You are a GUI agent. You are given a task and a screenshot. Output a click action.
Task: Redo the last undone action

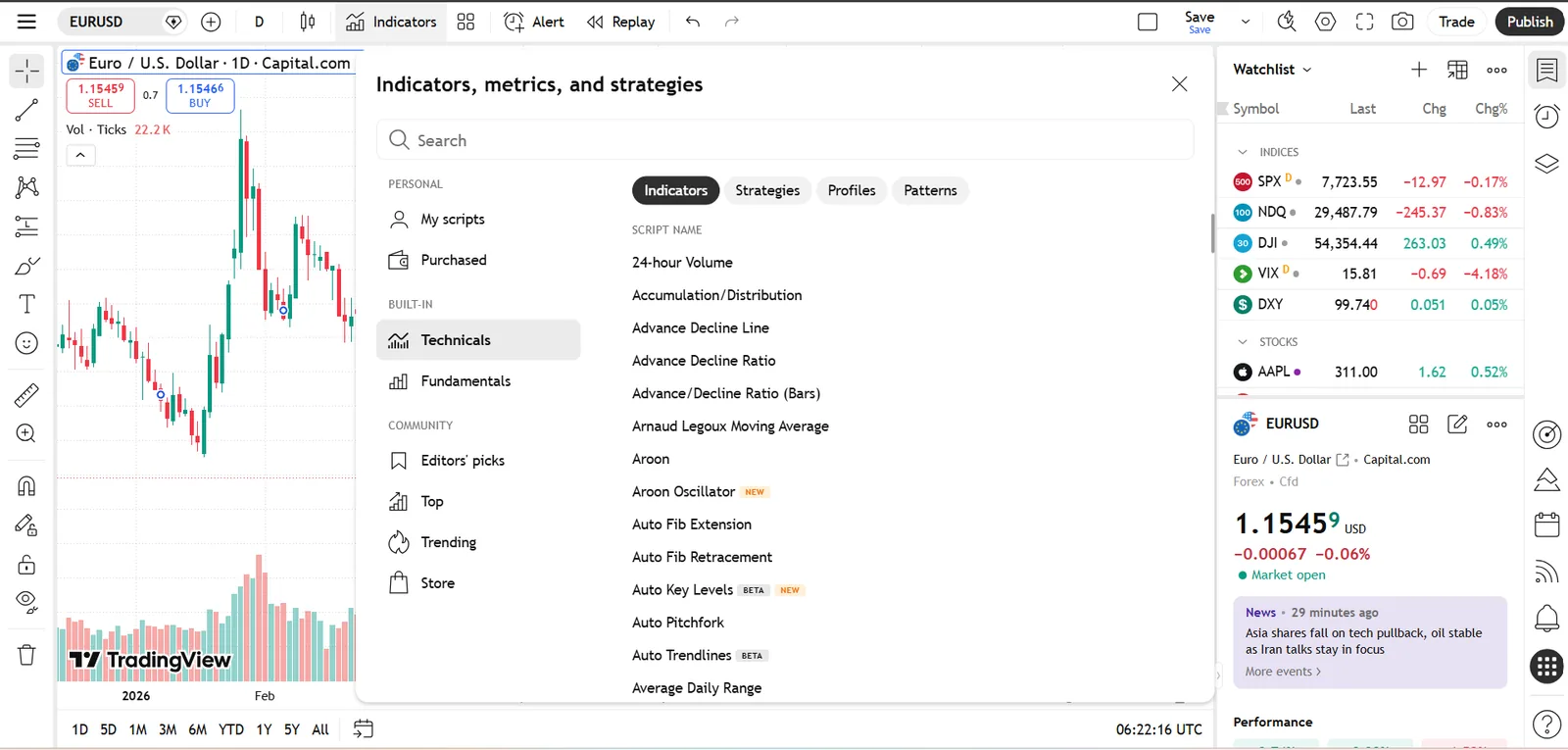[731, 22]
